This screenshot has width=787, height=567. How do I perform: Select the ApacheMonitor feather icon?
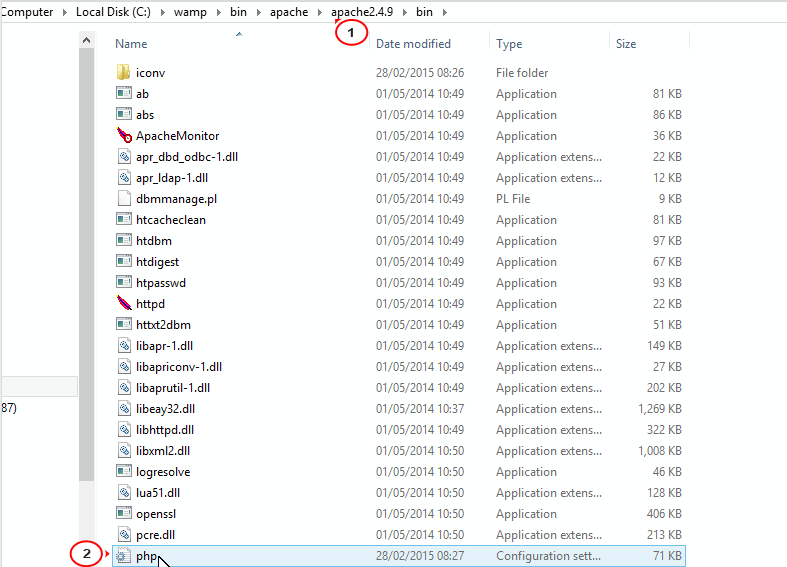pos(124,135)
